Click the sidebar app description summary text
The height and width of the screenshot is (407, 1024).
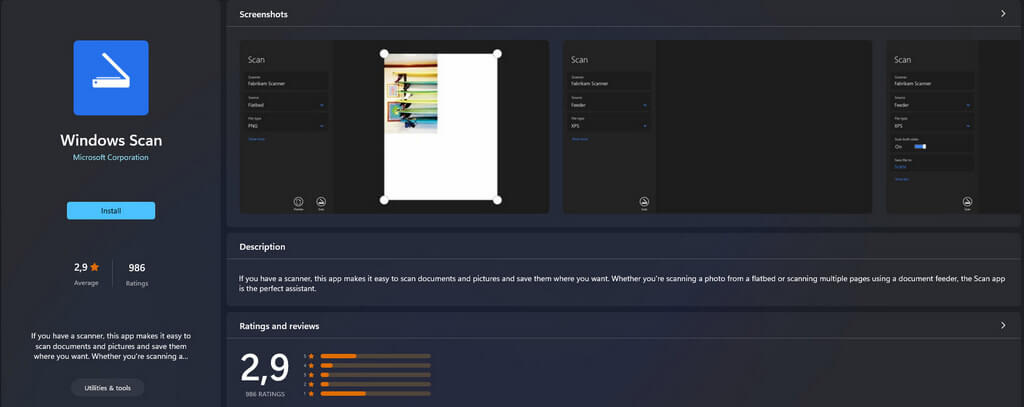pos(111,346)
